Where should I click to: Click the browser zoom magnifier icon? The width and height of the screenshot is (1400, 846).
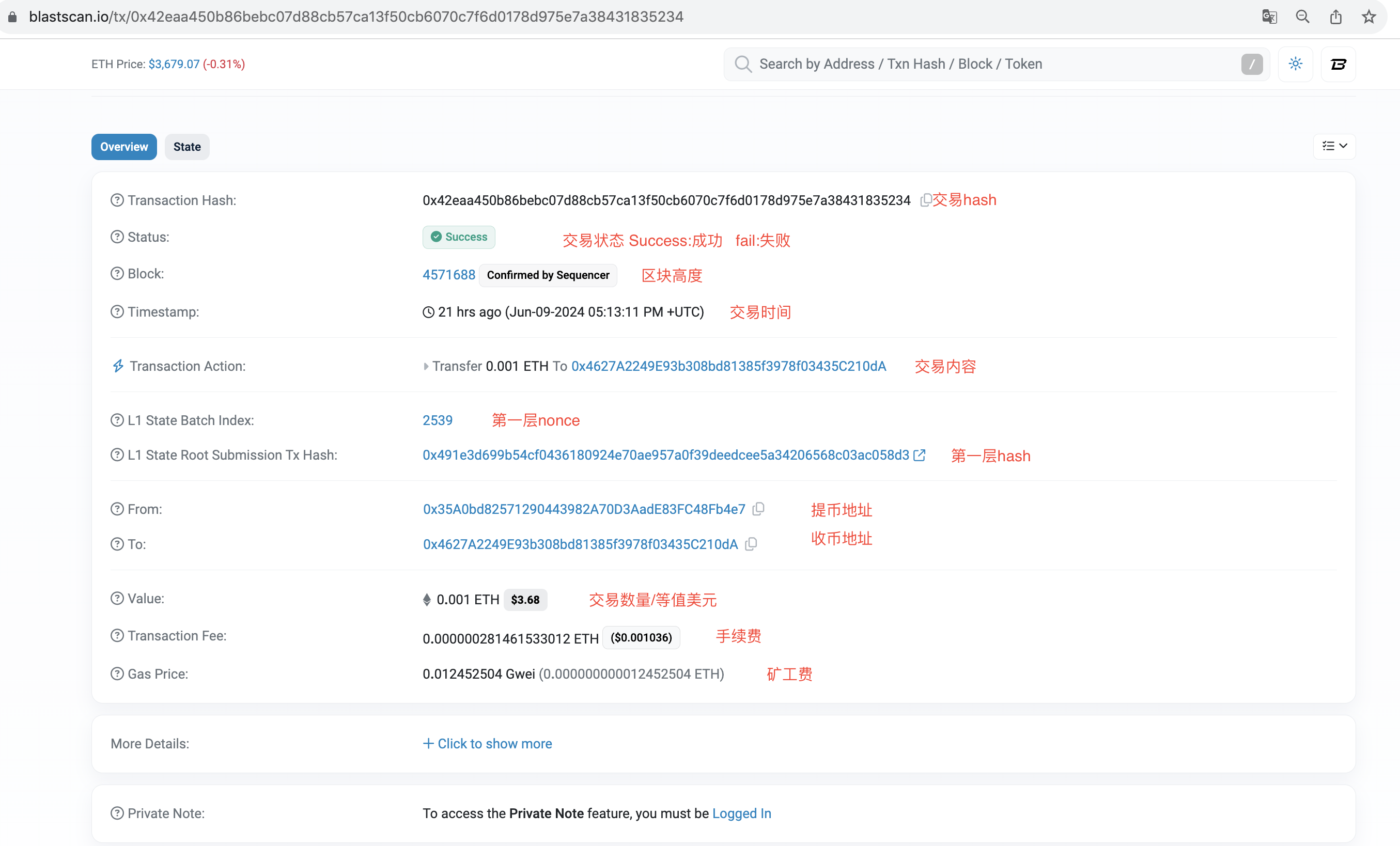(1302, 17)
